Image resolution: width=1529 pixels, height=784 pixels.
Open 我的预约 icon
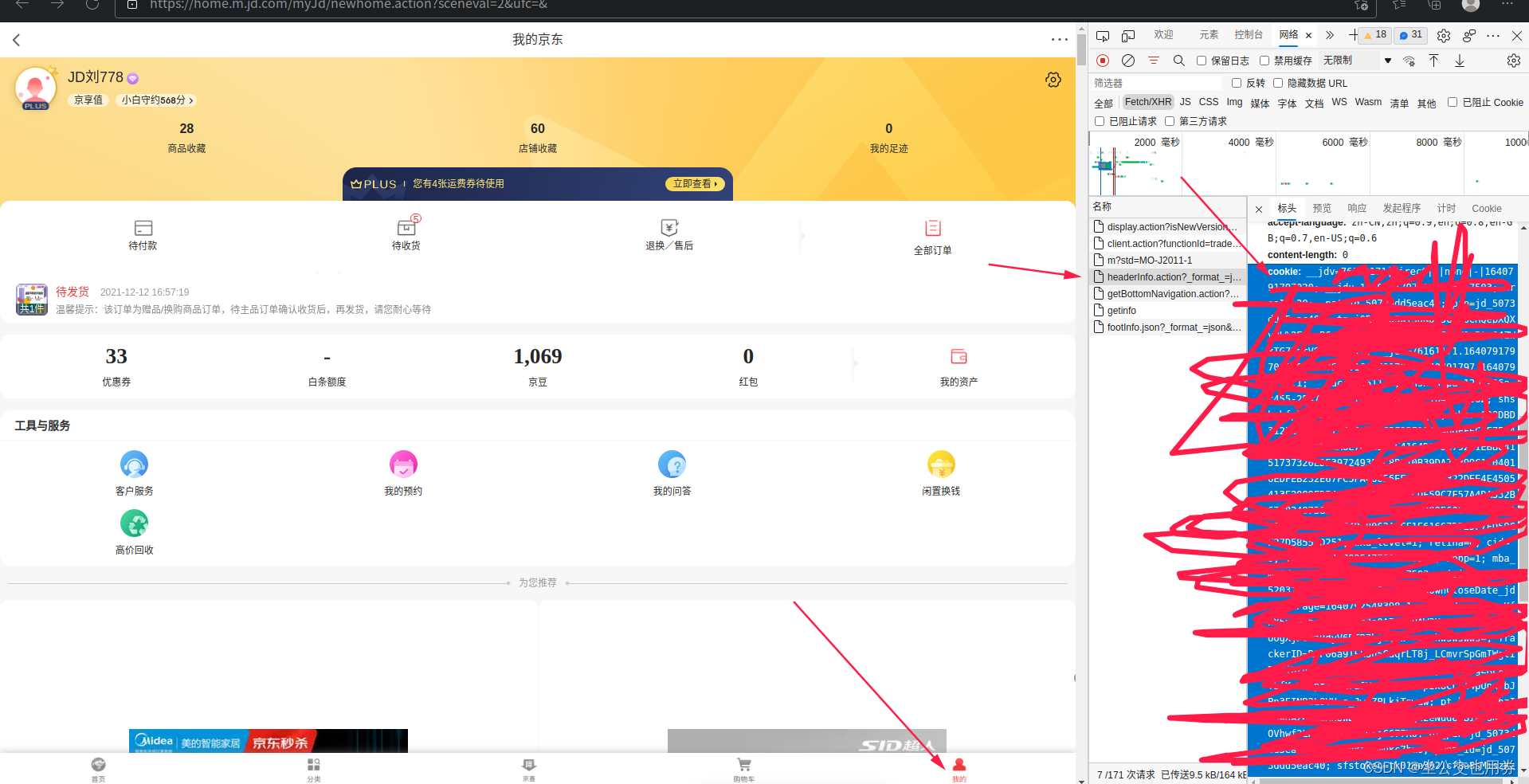tap(403, 465)
